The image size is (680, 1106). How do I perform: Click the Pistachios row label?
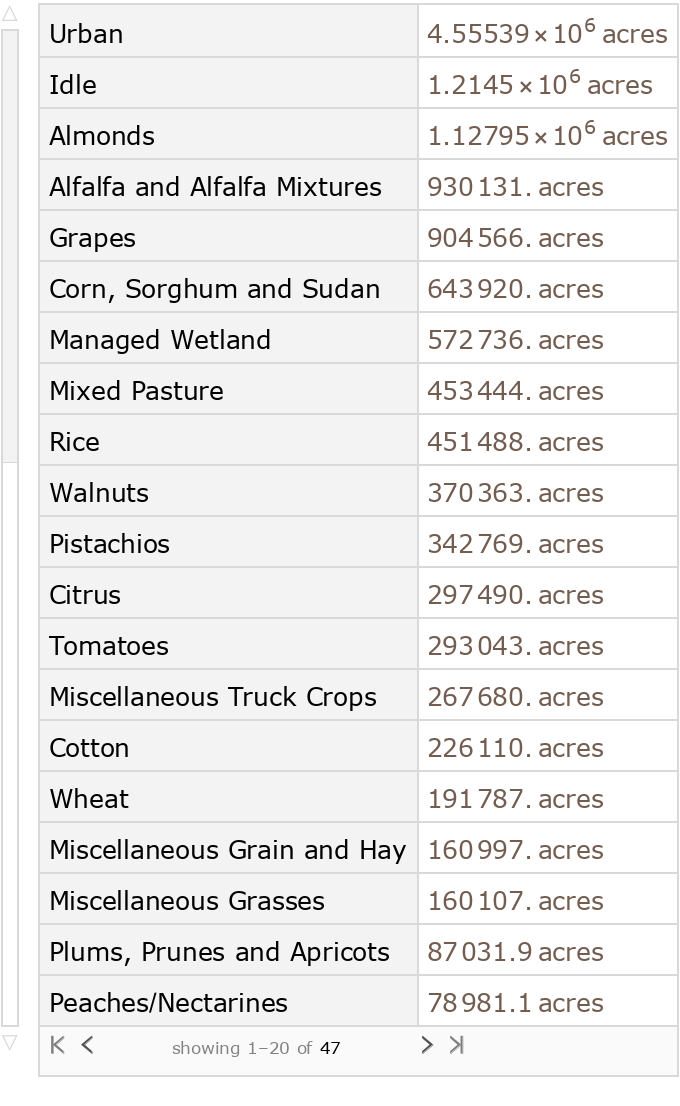[x=109, y=544]
